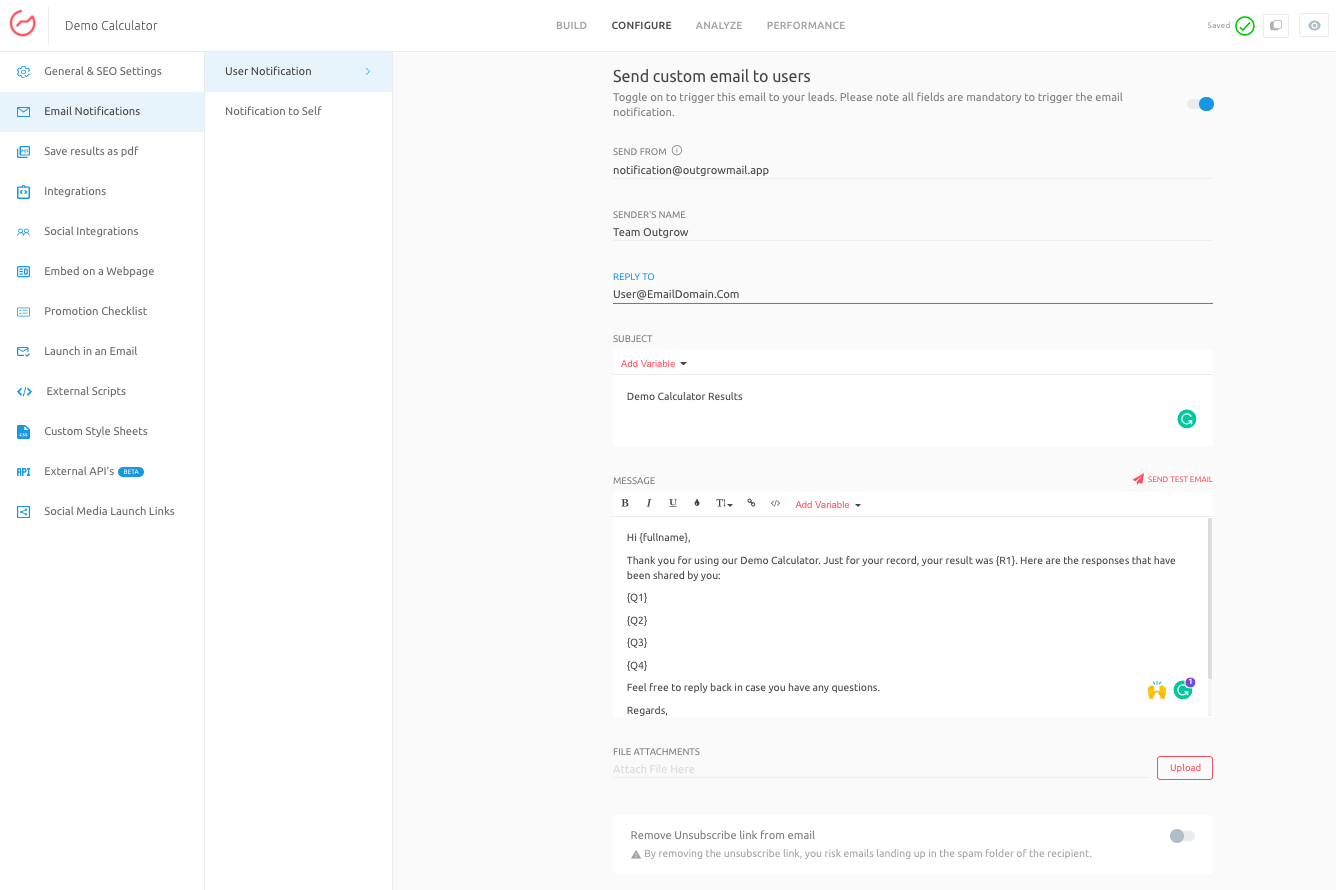Click the Integrations sidebar icon
The height and width of the screenshot is (890, 1336).
[x=23, y=192]
